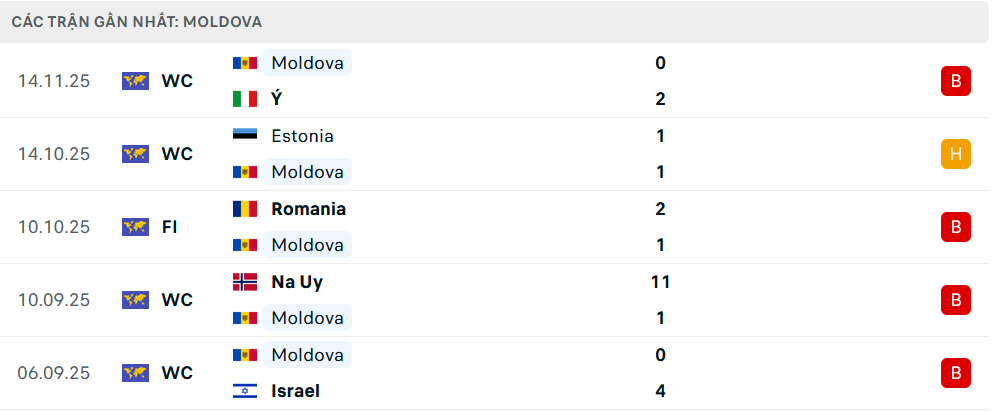Click the Các trận gần nhất: Moldova header

pyautogui.click(x=137, y=21)
